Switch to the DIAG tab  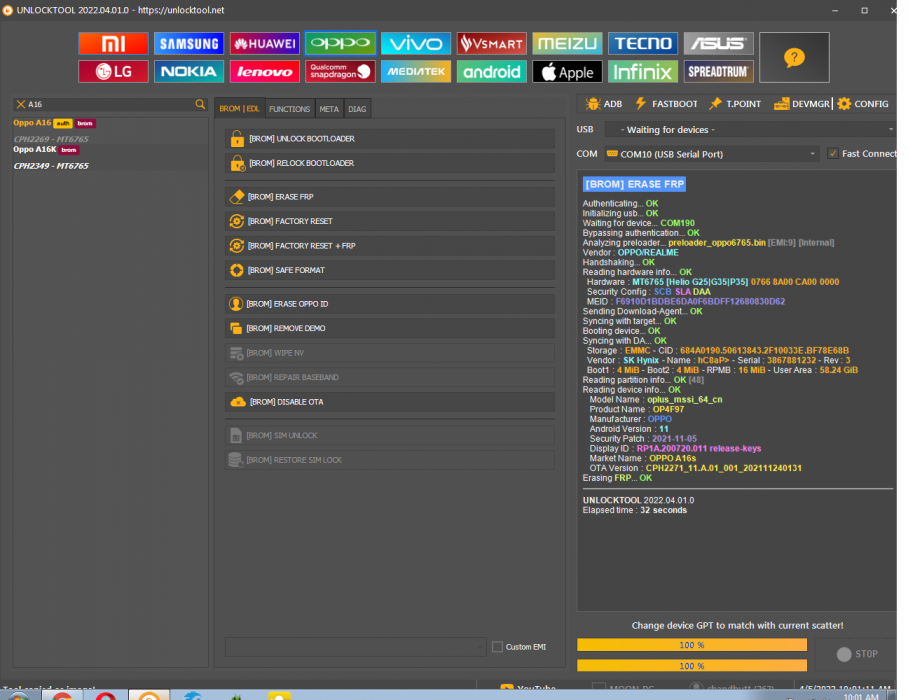point(357,109)
